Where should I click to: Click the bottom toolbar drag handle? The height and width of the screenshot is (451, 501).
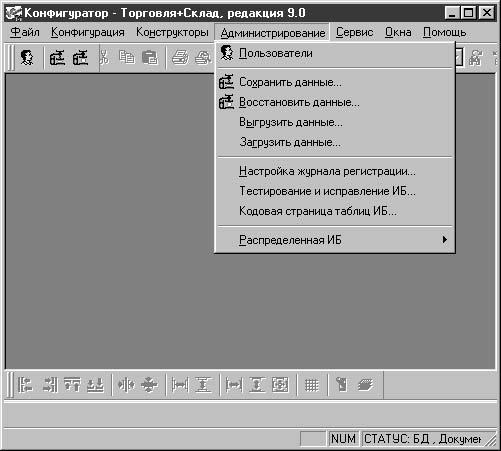click(x=10, y=385)
